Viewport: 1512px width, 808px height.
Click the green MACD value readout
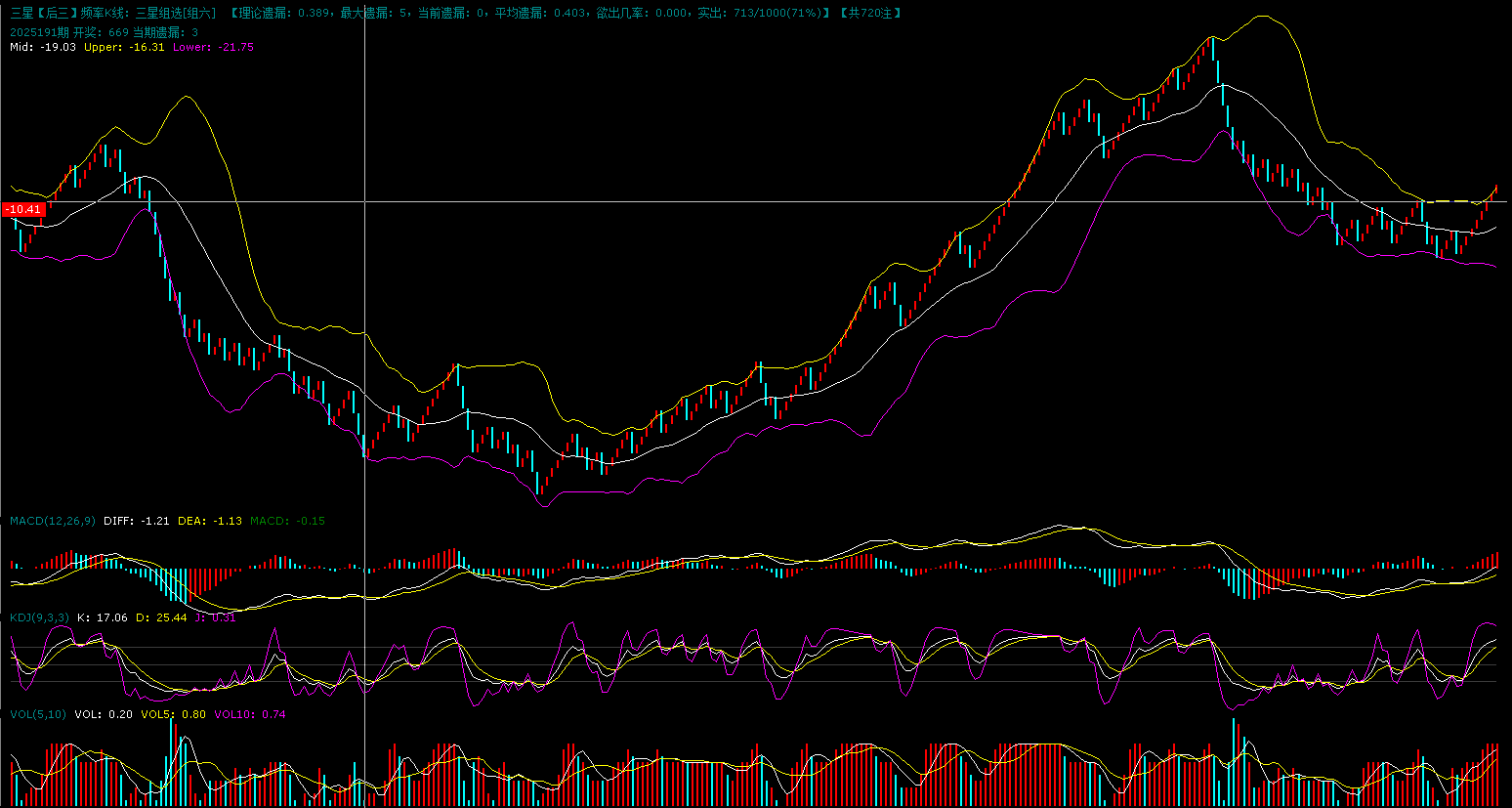click(x=287, y=521)
